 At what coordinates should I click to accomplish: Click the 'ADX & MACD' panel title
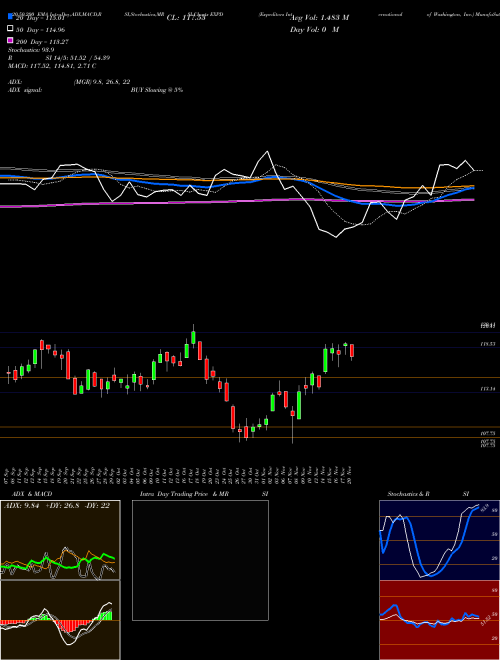(x=32, y=494)
